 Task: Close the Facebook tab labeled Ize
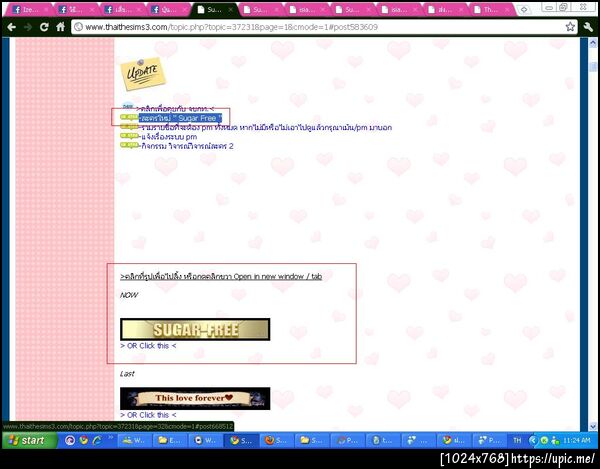pyautogui.click(x=46, y=10)
